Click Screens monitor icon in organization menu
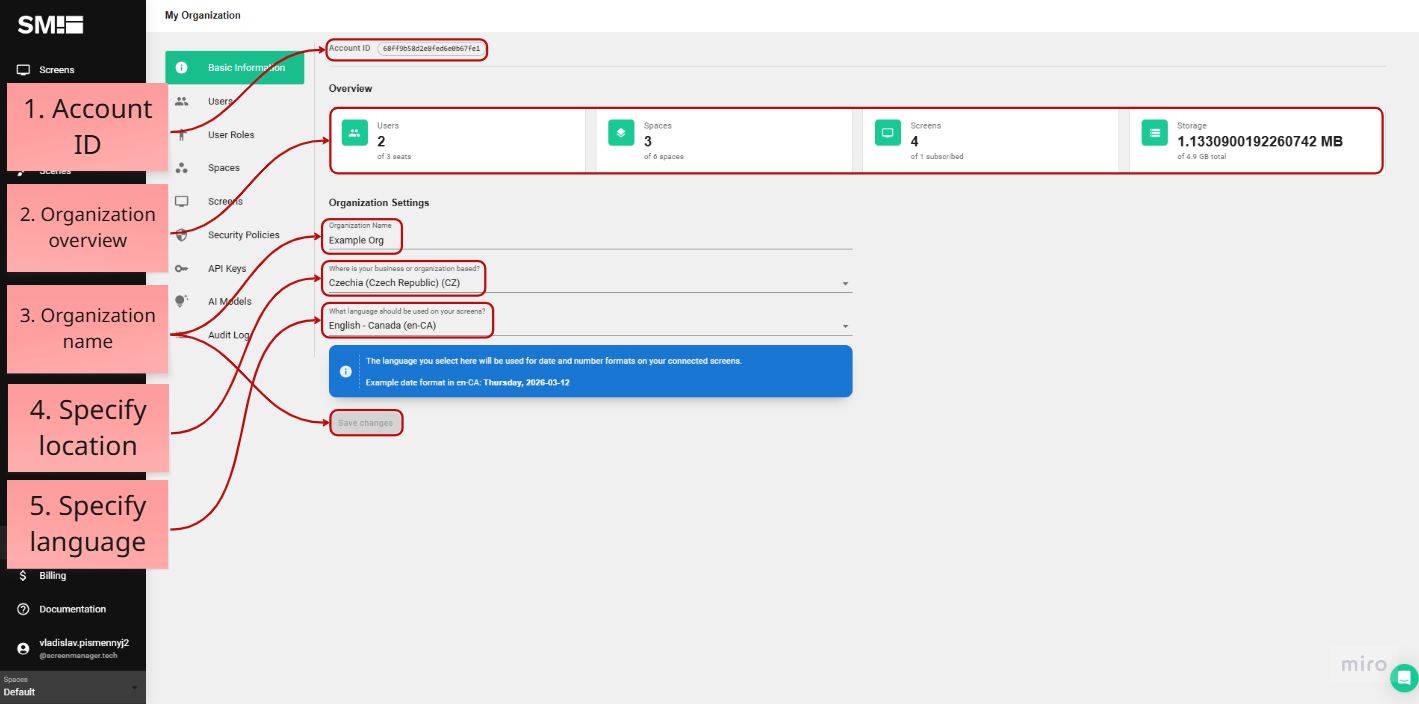The width and height of the screenshot is (1419, 704). (x=182, y=201)
